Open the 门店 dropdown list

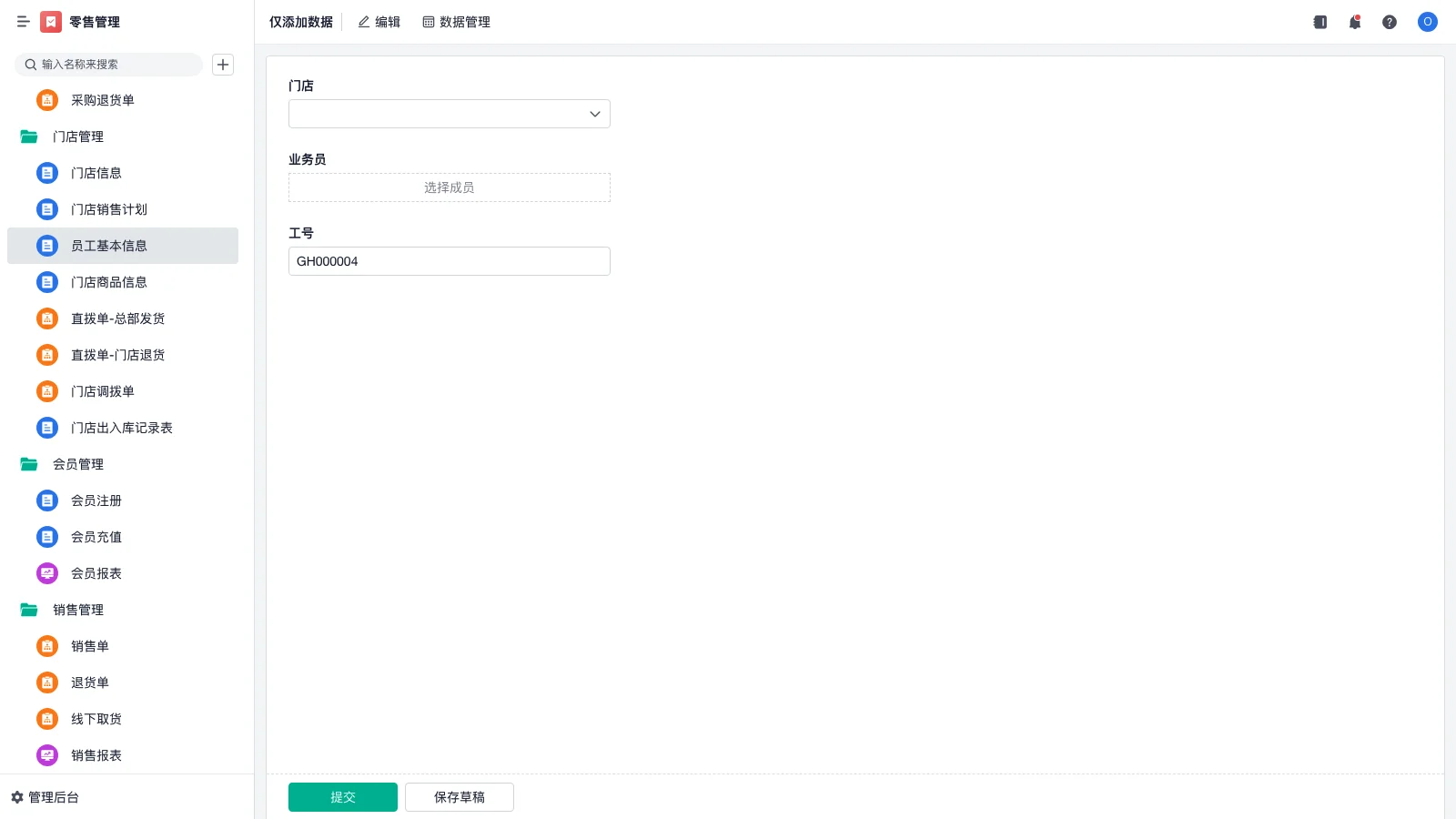point(449,114)
